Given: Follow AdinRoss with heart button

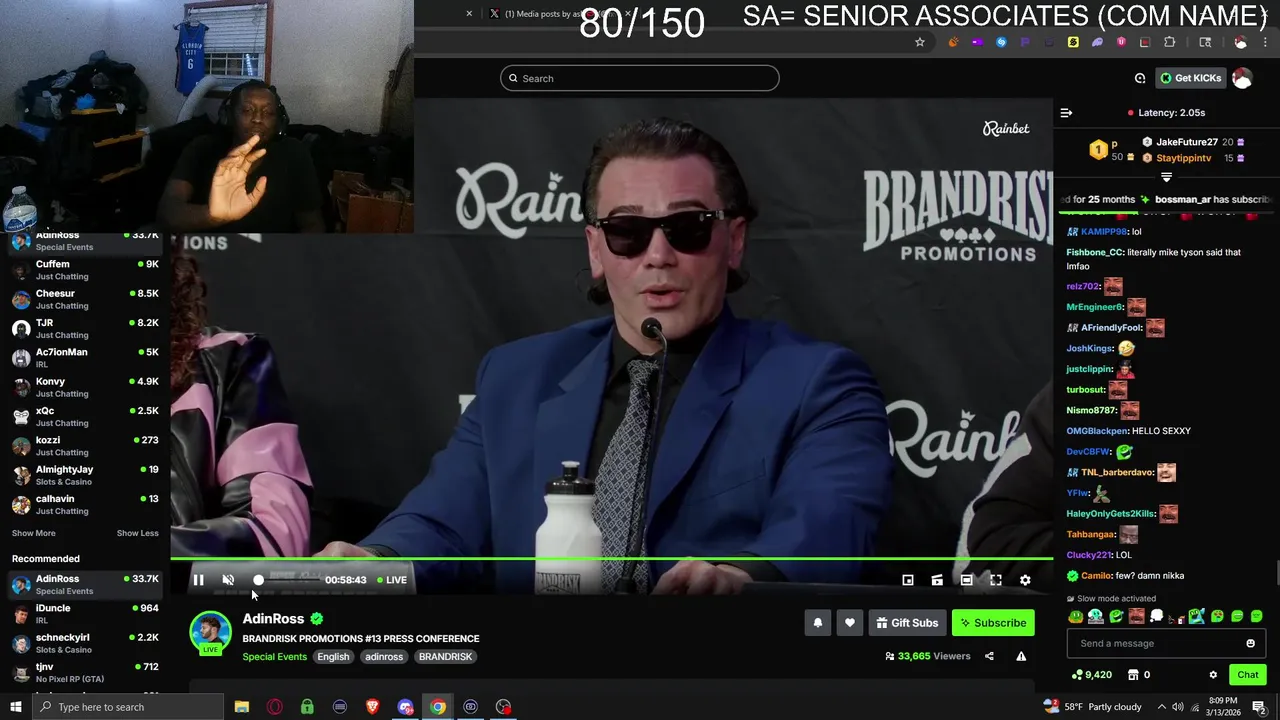Looking at the screenshot, I should (850, 623).
